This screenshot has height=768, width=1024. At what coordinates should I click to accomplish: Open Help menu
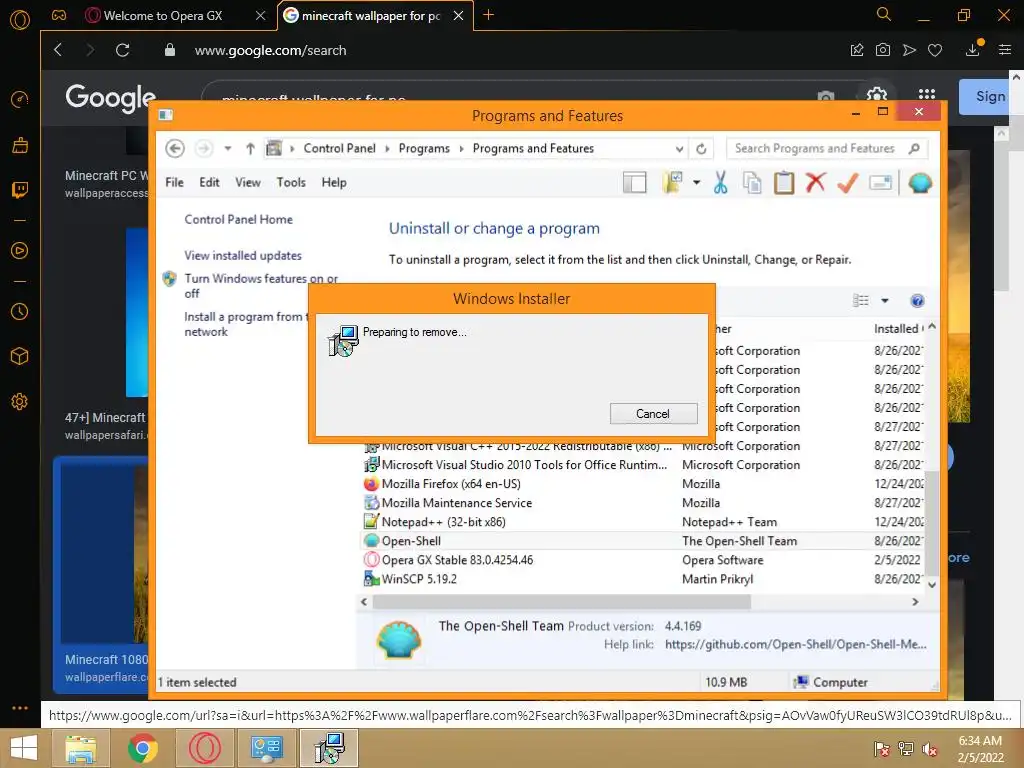pyautogui.click(x=334, y=182)
